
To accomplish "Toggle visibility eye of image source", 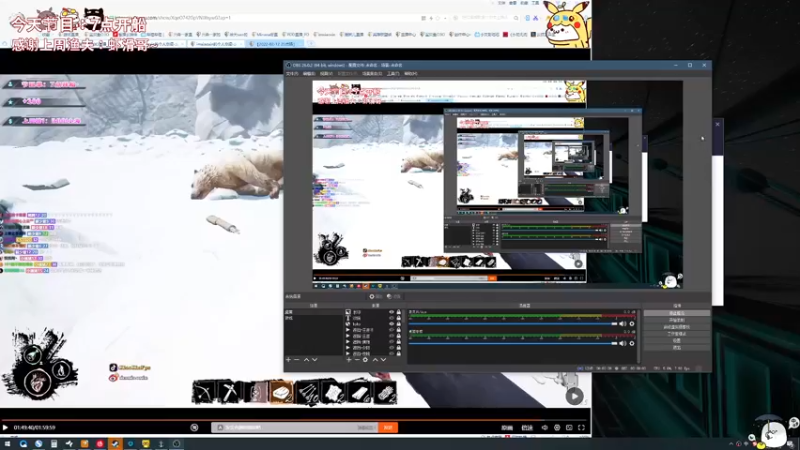I will tap(392, 312).
